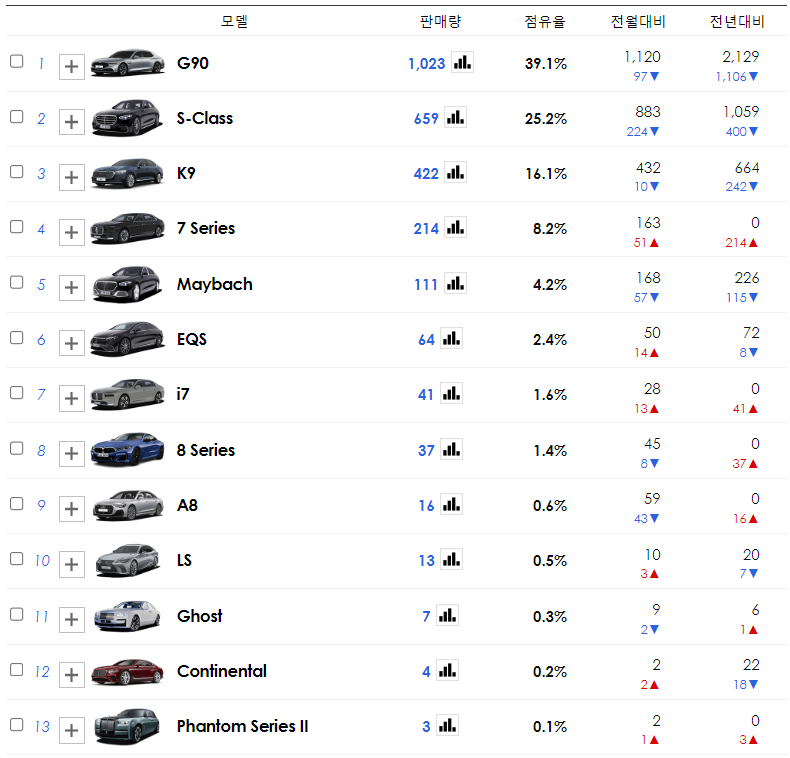Click the 1,023 sales figure for G90
The width and height of the screenshot is (790, 758).
[427, 64]
